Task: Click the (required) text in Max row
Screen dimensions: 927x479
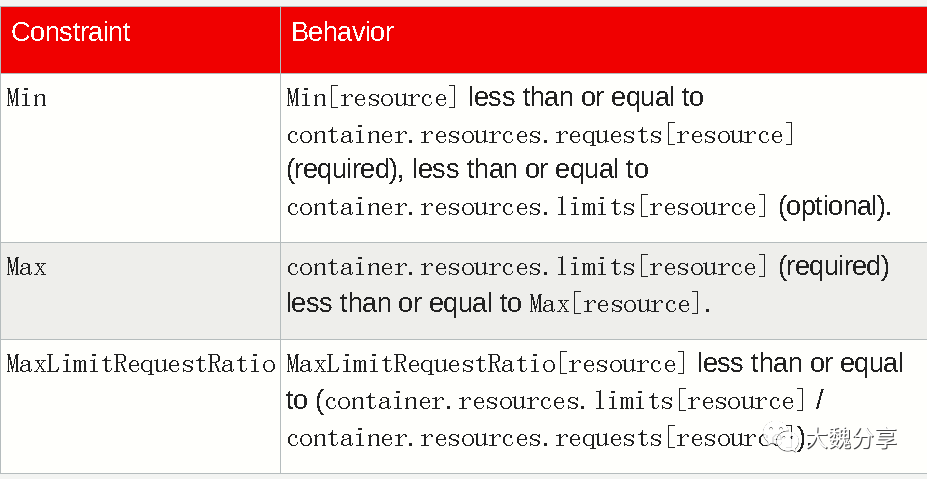Action: point(833,267)
